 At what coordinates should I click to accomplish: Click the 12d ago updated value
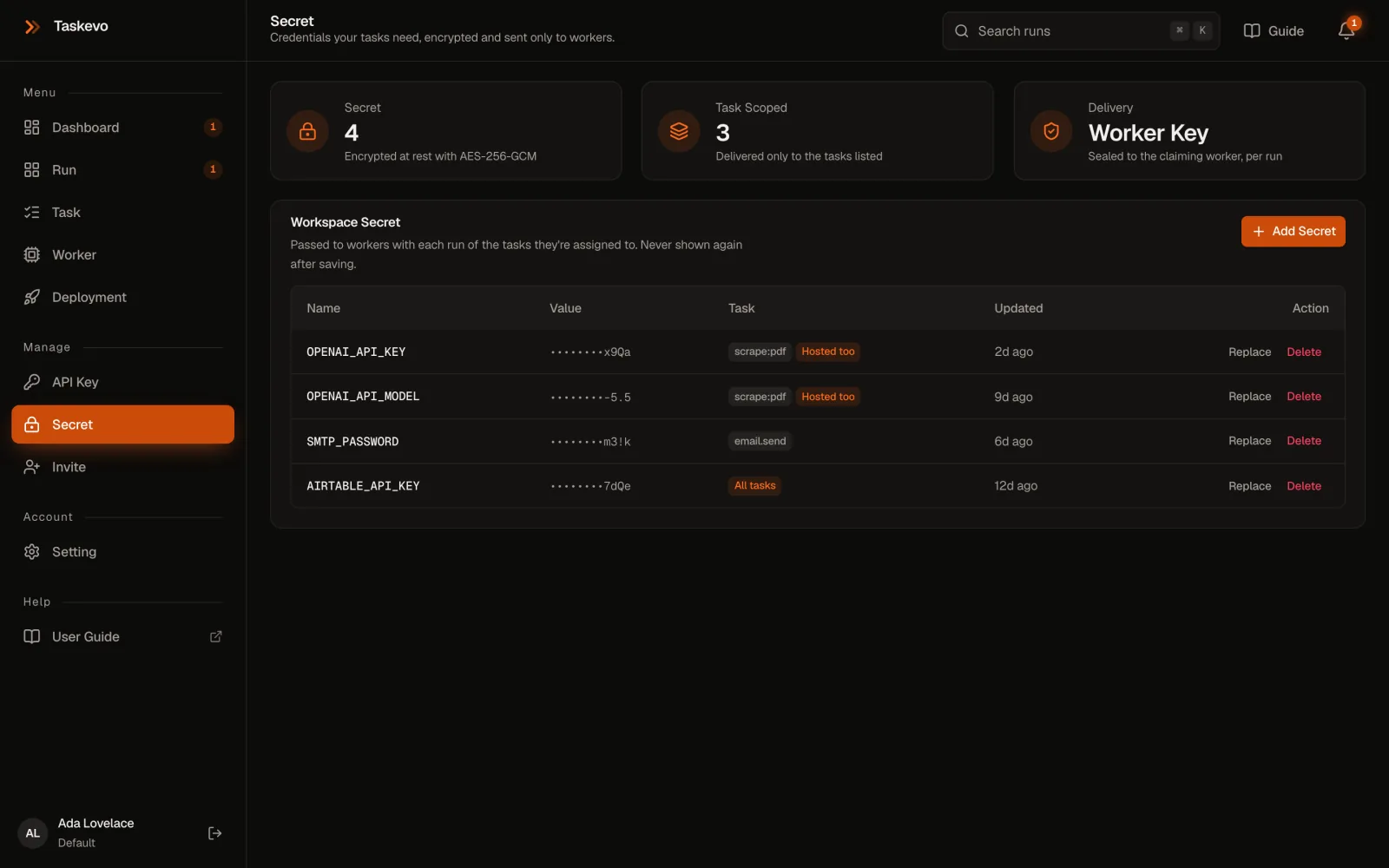[1016, 486]
